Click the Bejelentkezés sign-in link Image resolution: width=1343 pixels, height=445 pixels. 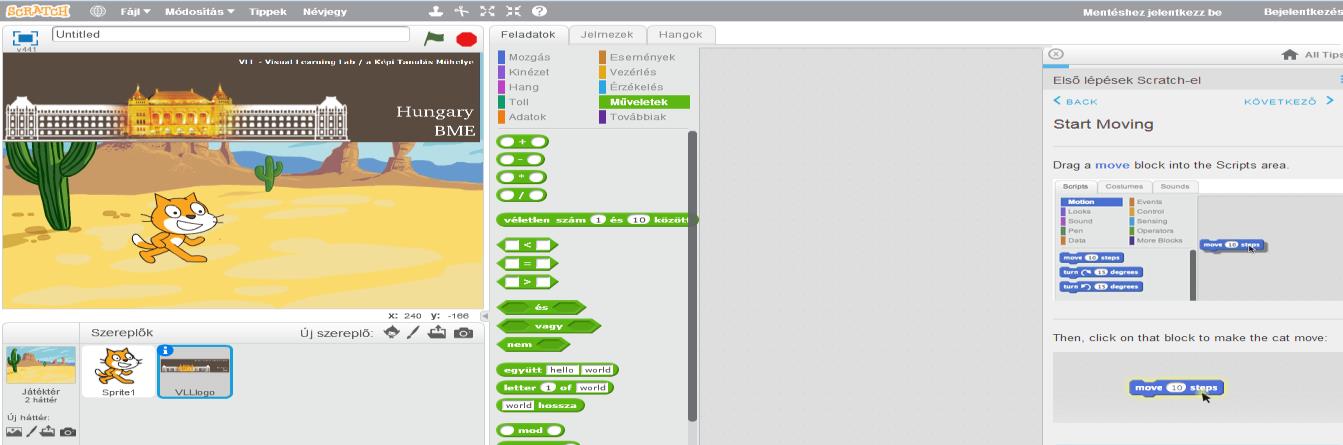(x=1303, y=12)
